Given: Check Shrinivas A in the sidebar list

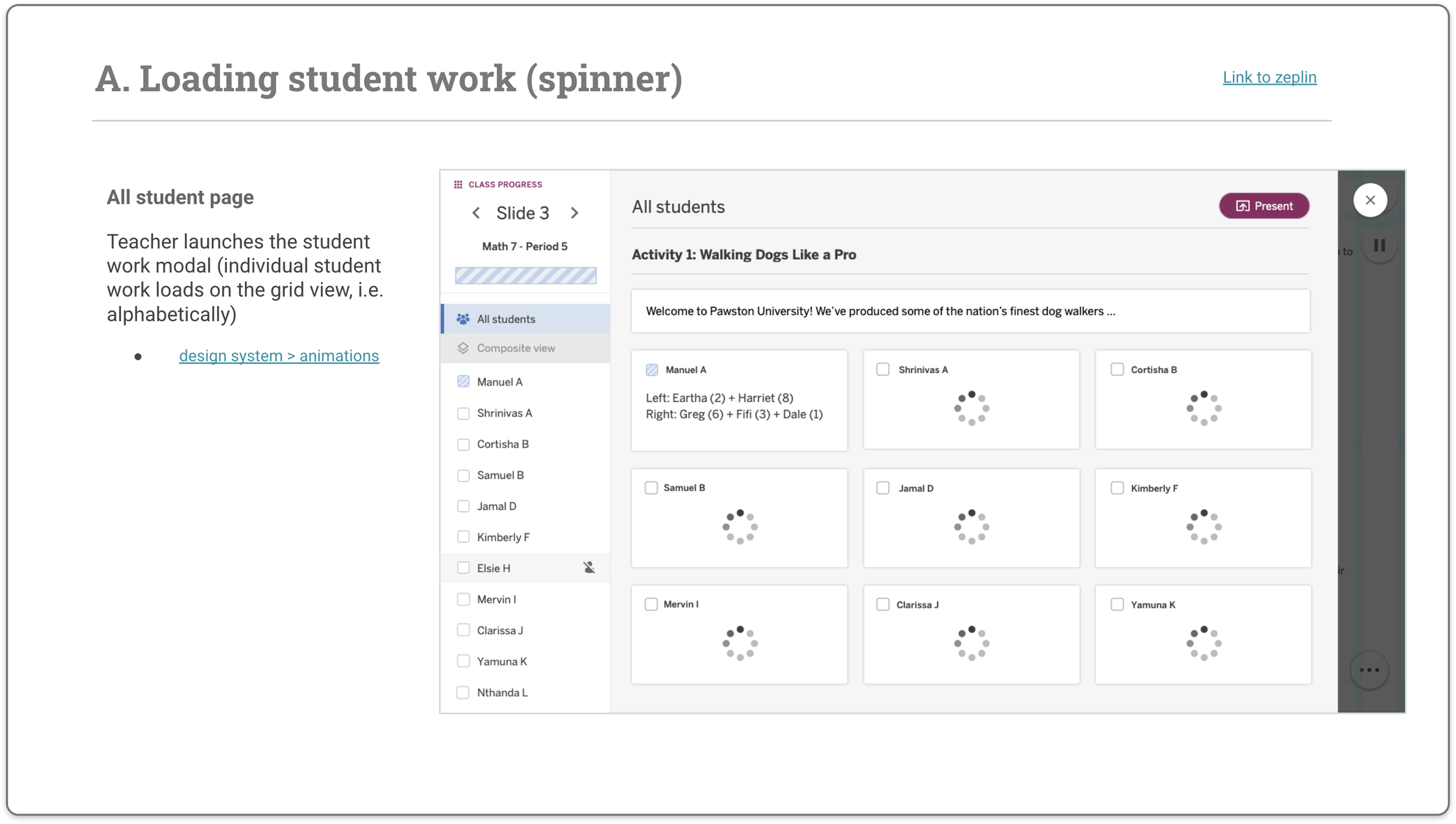Looking at the screenshot, I should pos(464,413).
